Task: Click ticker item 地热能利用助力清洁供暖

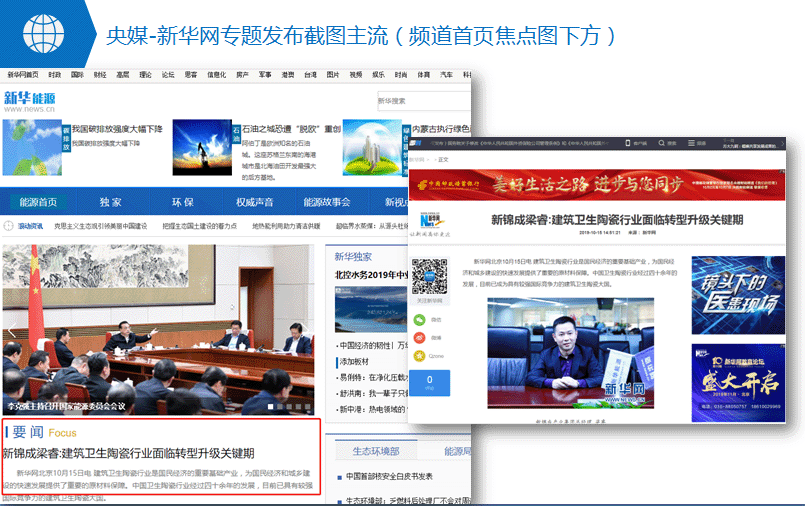Action: click(286, 226)
